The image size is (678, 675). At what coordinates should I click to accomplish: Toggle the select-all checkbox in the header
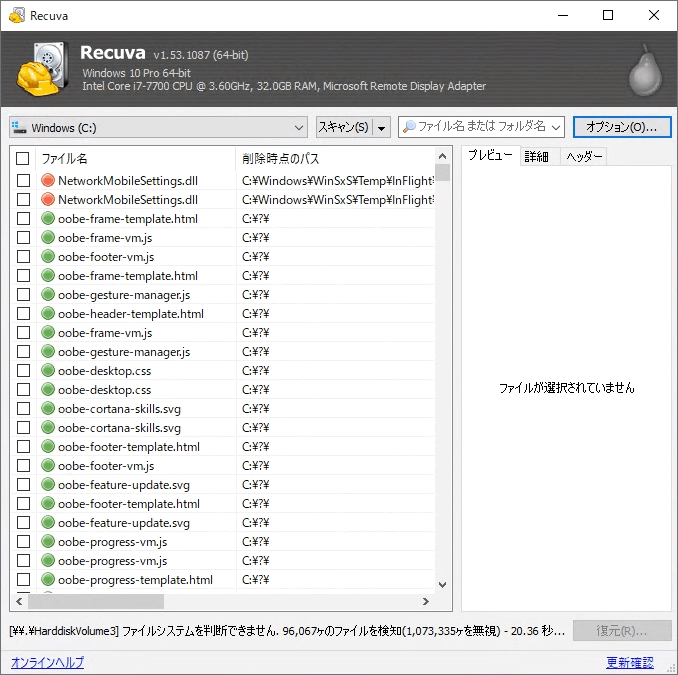pos(23,159)
